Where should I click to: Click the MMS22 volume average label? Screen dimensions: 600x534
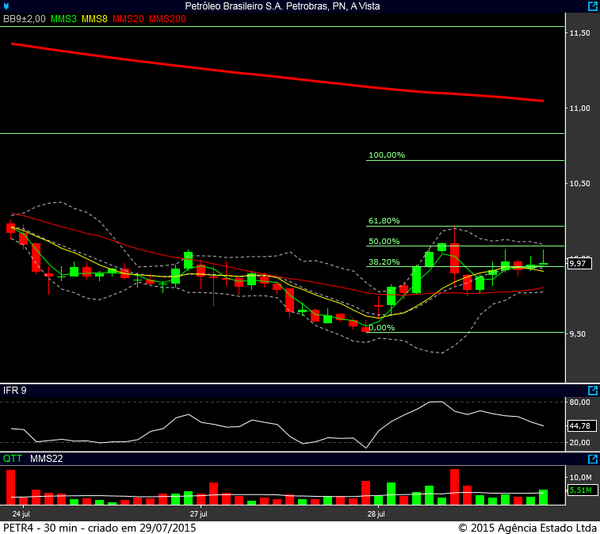point(45,459)
